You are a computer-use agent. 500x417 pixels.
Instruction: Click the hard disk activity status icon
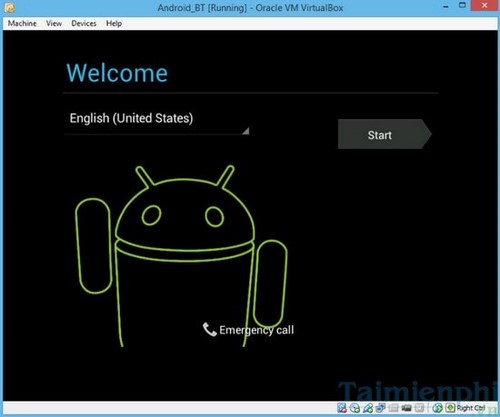[x=342, y=408]
